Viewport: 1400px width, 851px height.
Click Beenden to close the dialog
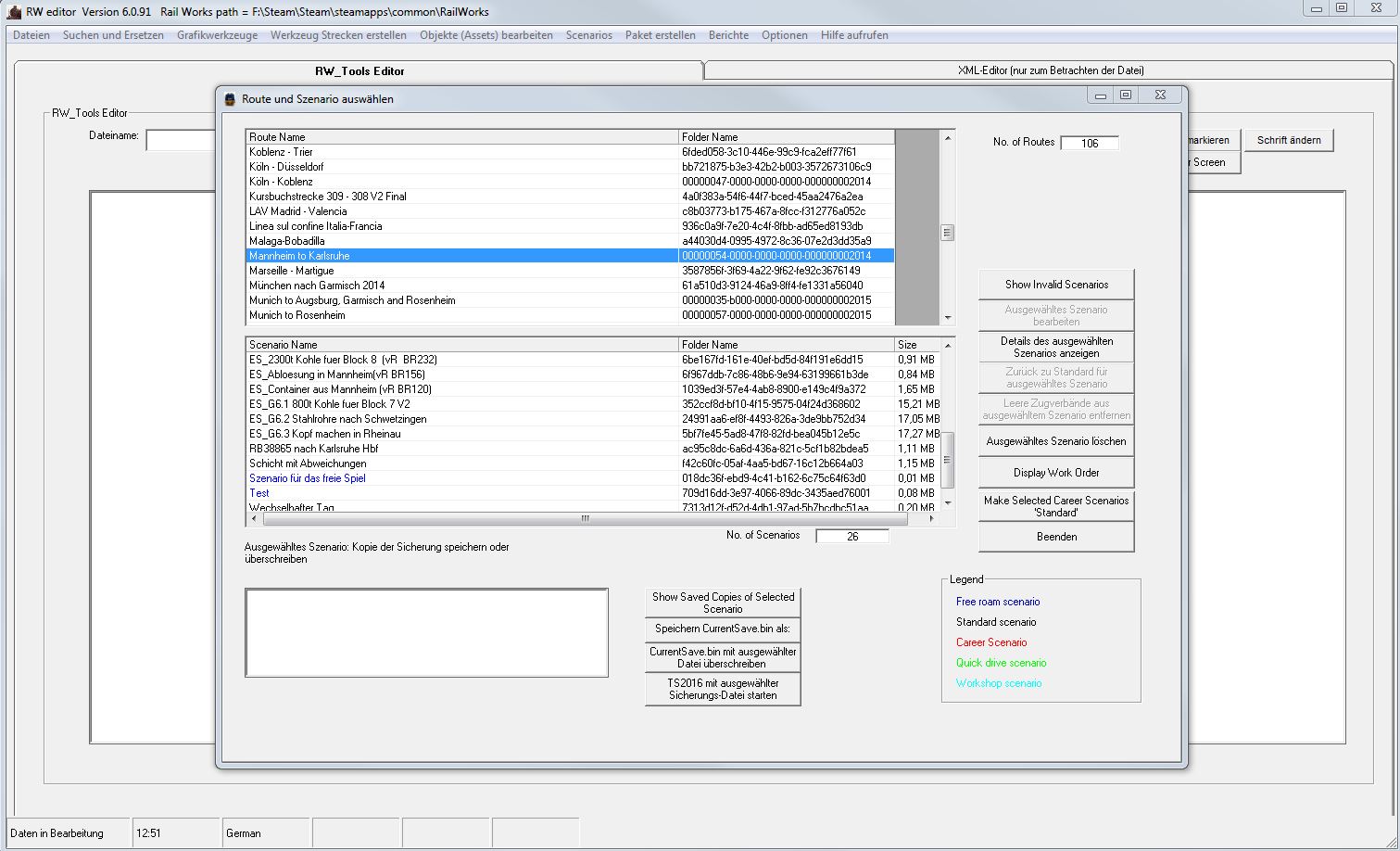click(1056, 537)
